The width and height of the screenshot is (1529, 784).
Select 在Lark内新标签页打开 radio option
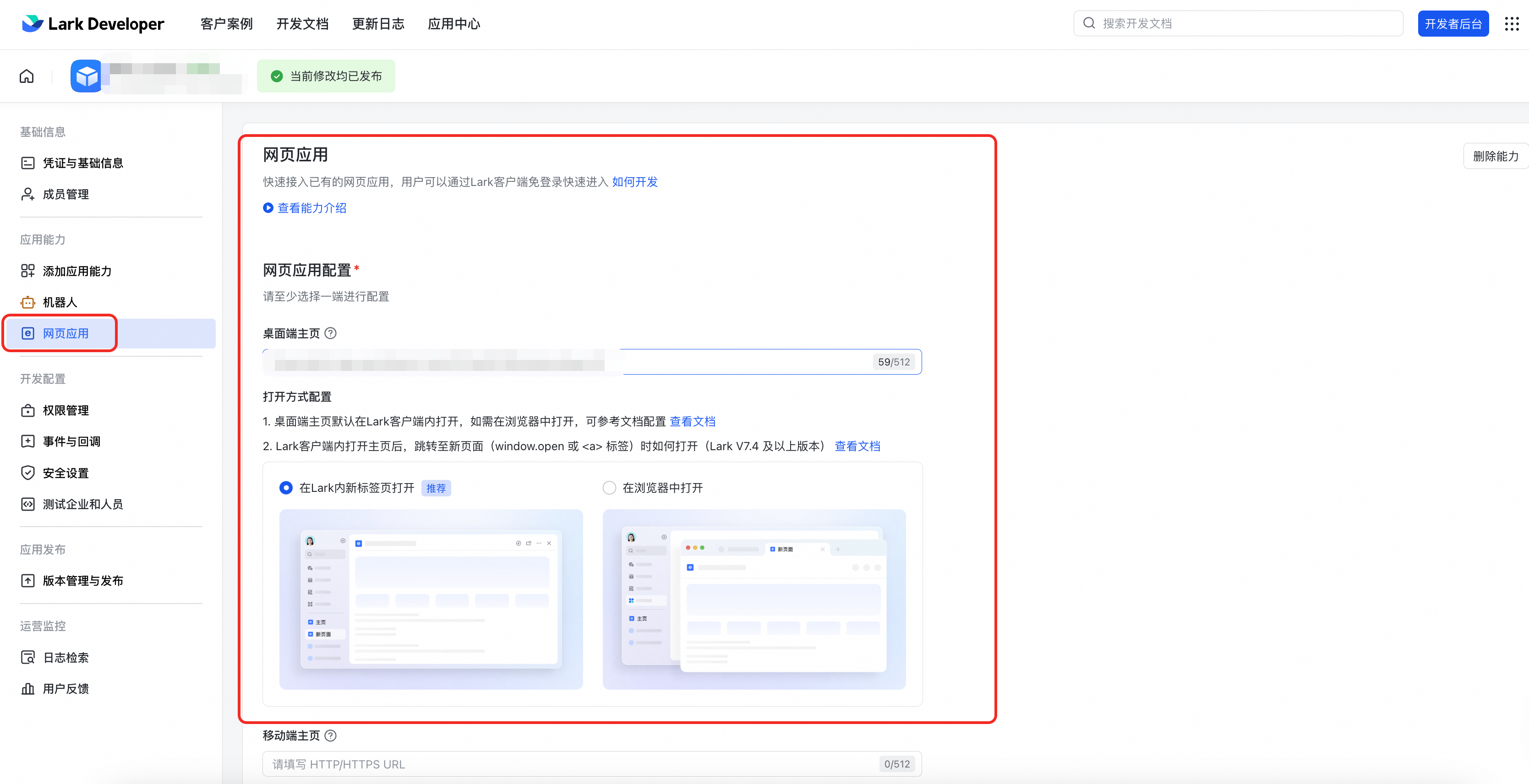[x=286, y=488]
